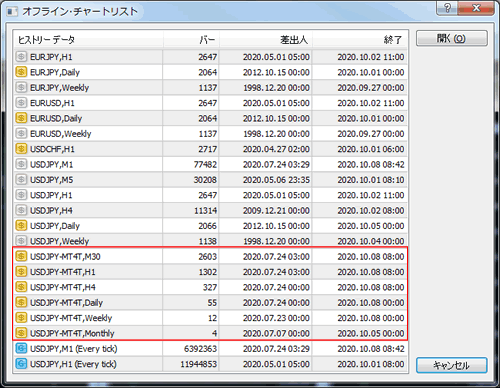The height and width of the screenshot is (388, 500).
Task: Click the grey icon beside USDJPY,M5
Action: [21, 179]
